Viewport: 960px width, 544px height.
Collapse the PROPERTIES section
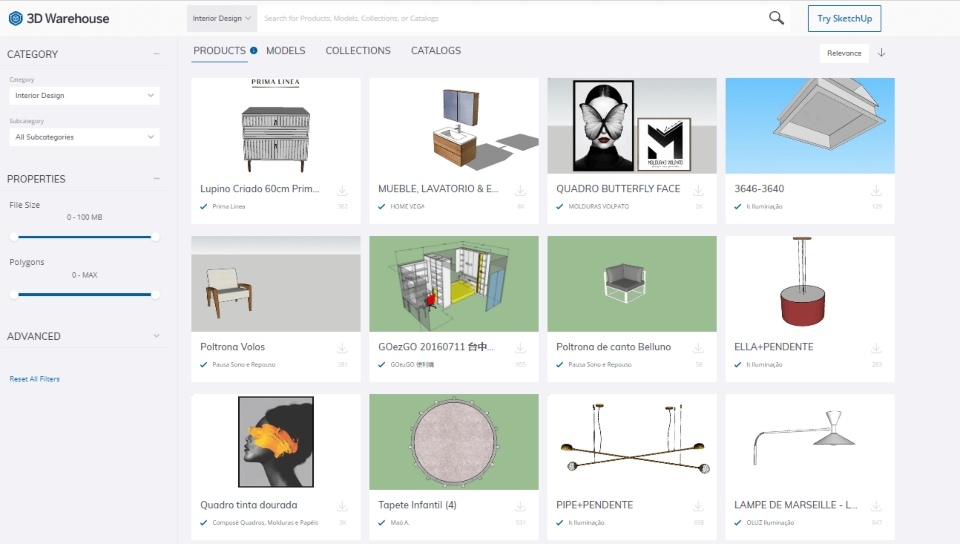click(157, 179)
